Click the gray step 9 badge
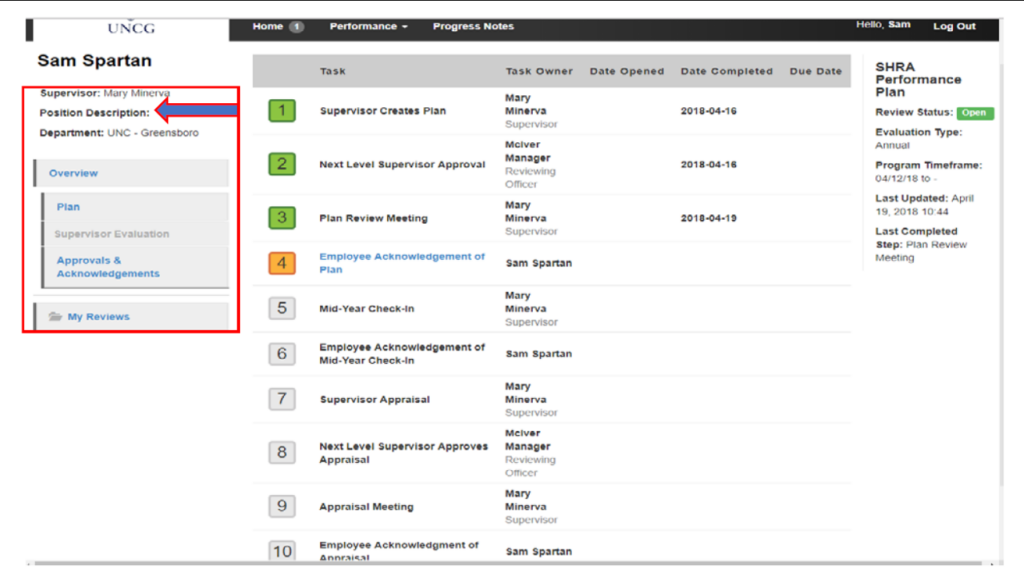Viewport: 1024px width, 574px height. tap(282, 506)
